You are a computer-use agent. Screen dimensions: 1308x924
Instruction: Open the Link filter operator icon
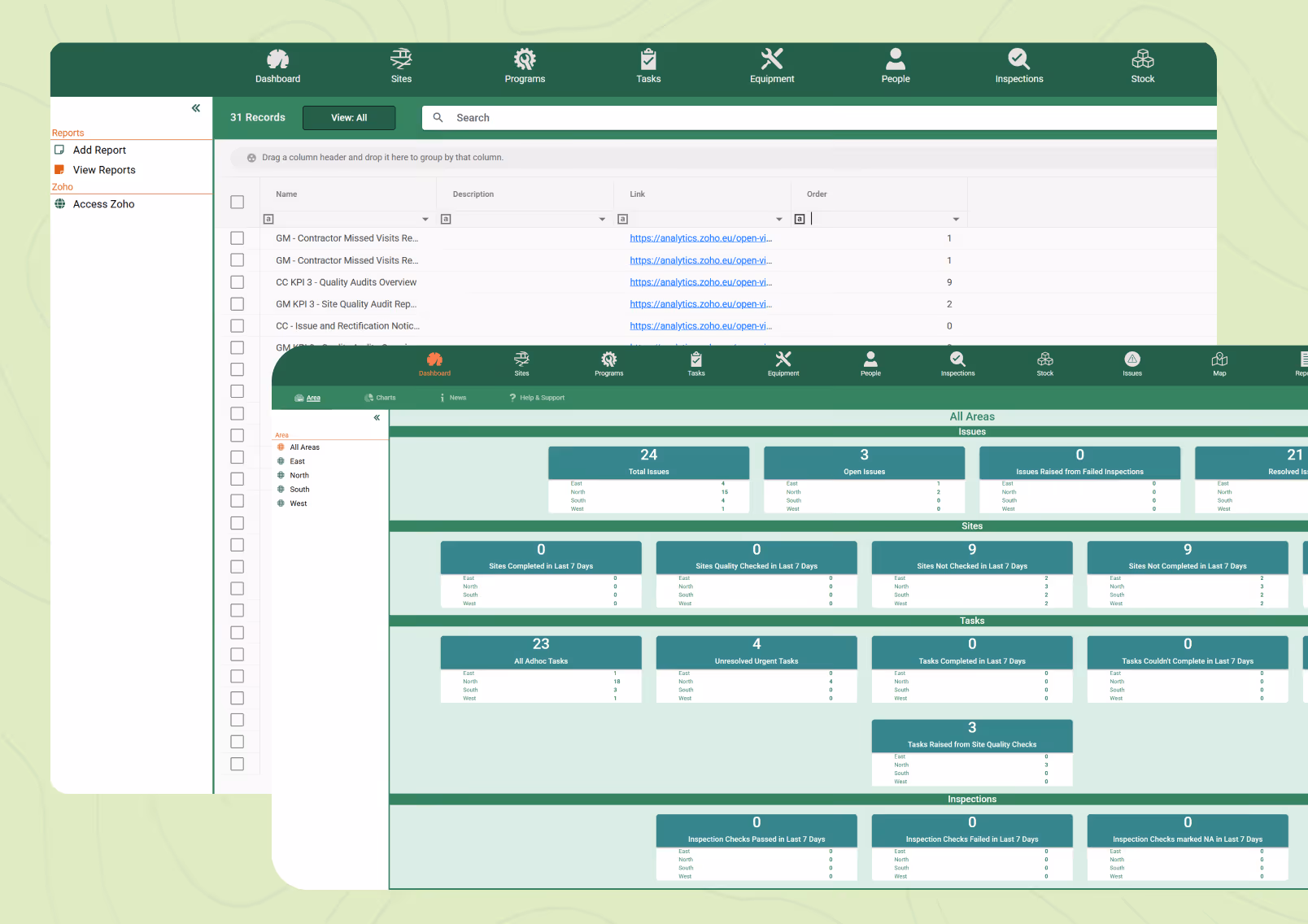[622, 219]
